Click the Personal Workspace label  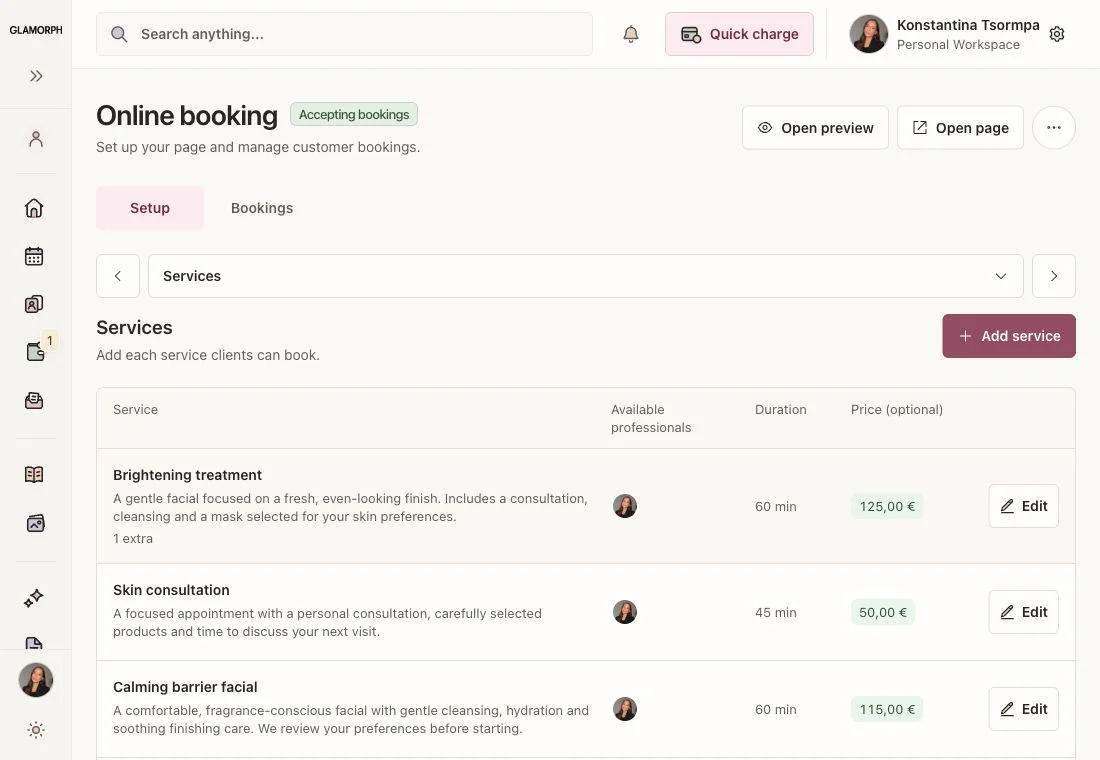958,44
